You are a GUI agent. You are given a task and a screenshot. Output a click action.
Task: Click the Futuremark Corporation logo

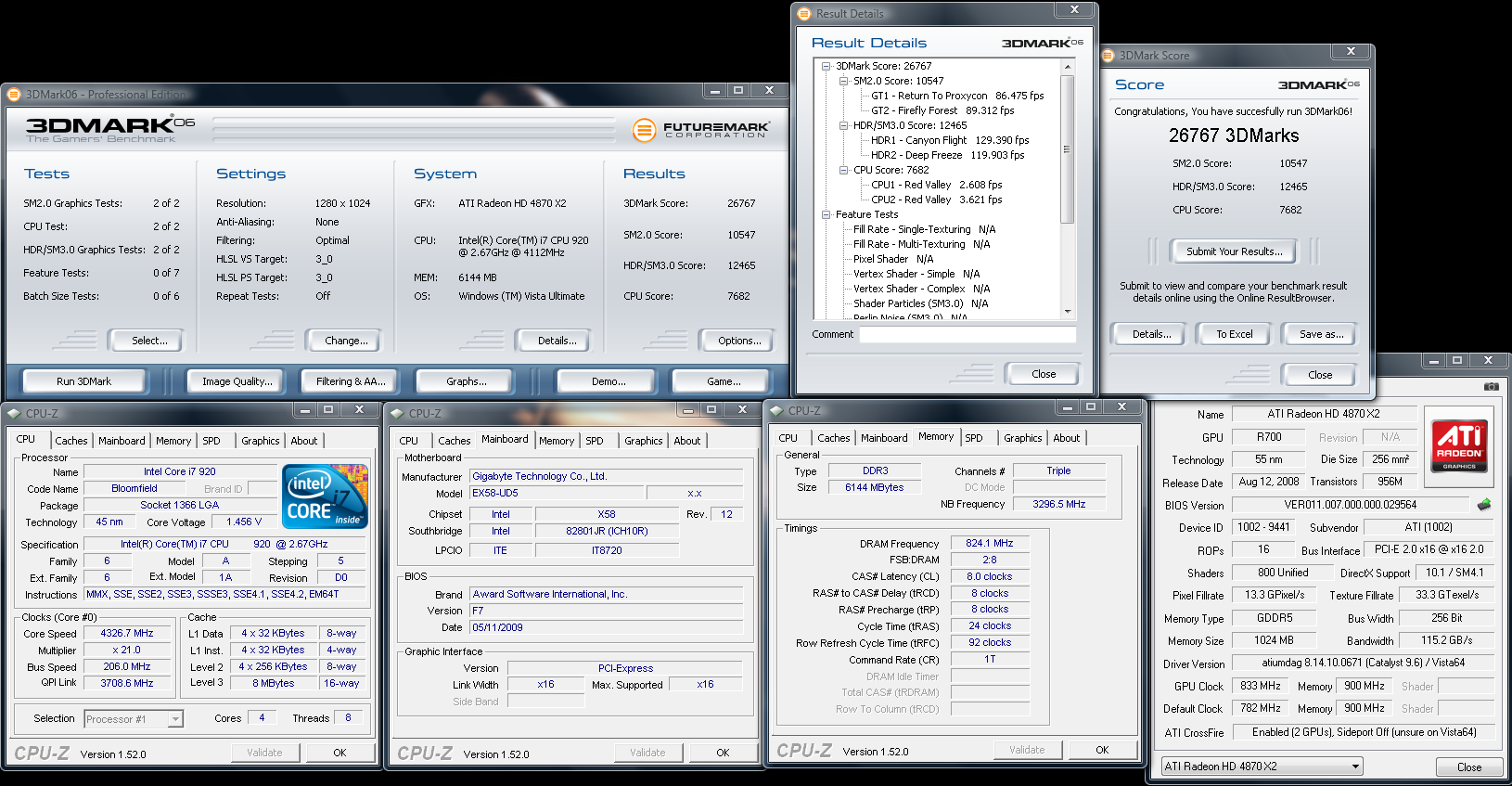701,130
